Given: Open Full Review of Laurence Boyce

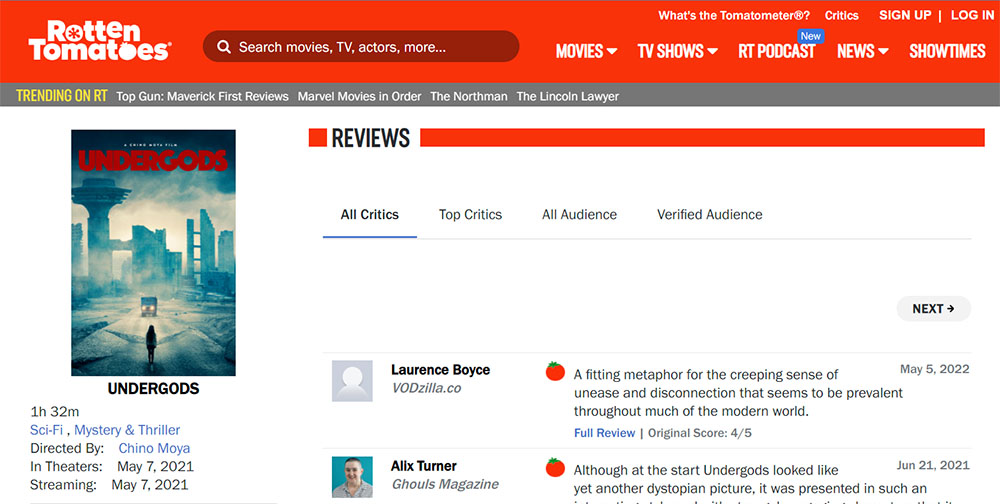Looking at the screenshot, I should pos(604,433).
